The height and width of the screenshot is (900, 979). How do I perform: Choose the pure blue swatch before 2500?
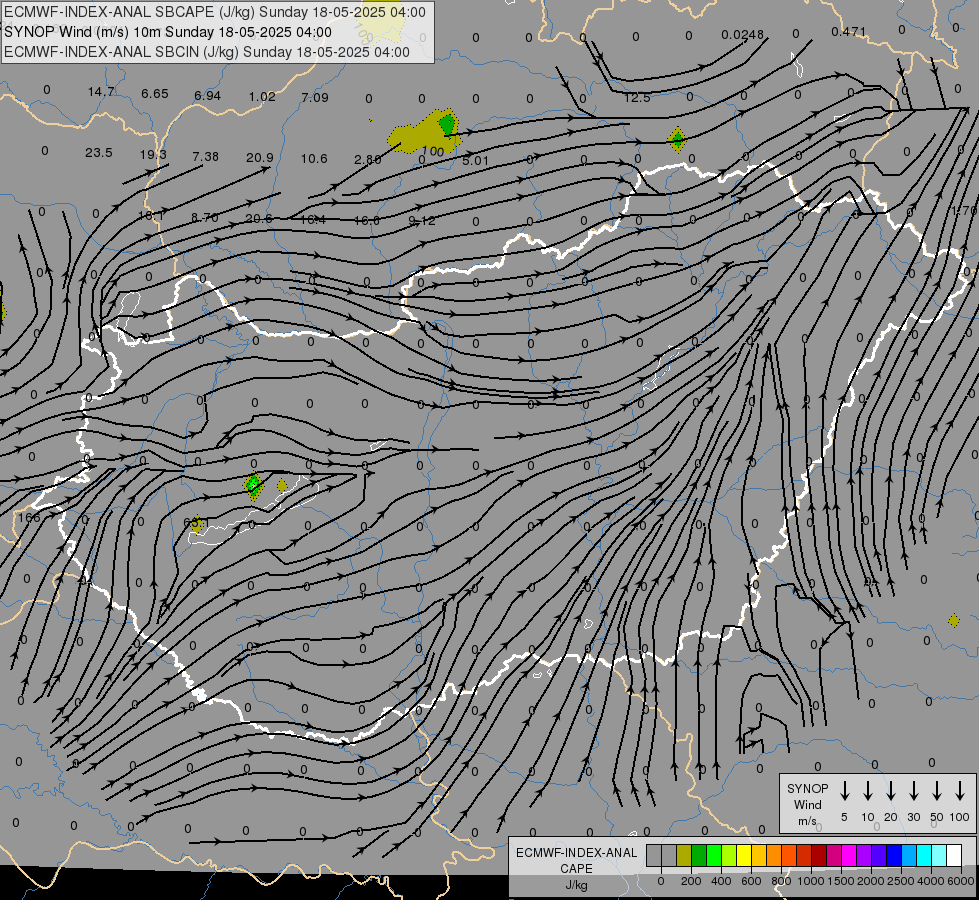893,855
